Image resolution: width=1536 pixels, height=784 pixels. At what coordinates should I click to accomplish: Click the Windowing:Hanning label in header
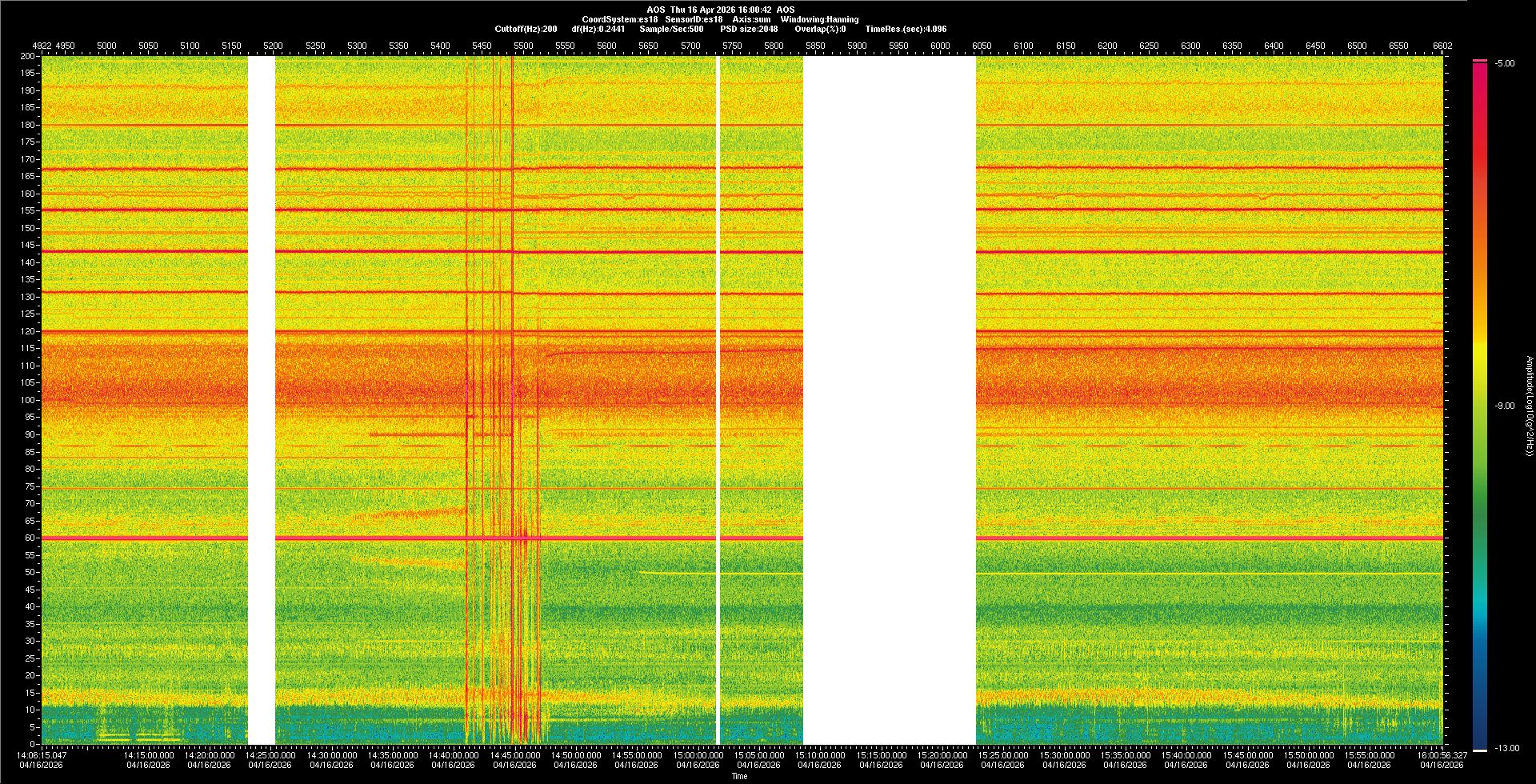click(x=819, y=19)
